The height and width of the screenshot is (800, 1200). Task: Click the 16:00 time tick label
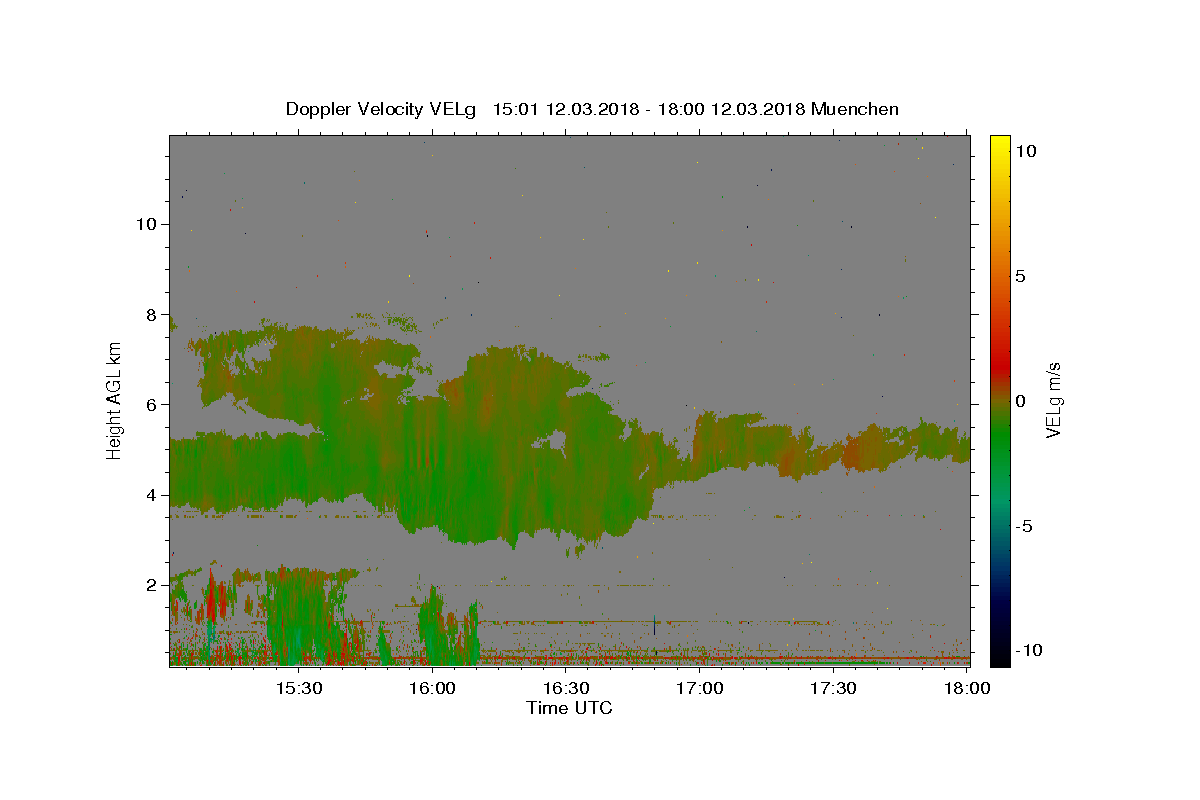(432, 688)
